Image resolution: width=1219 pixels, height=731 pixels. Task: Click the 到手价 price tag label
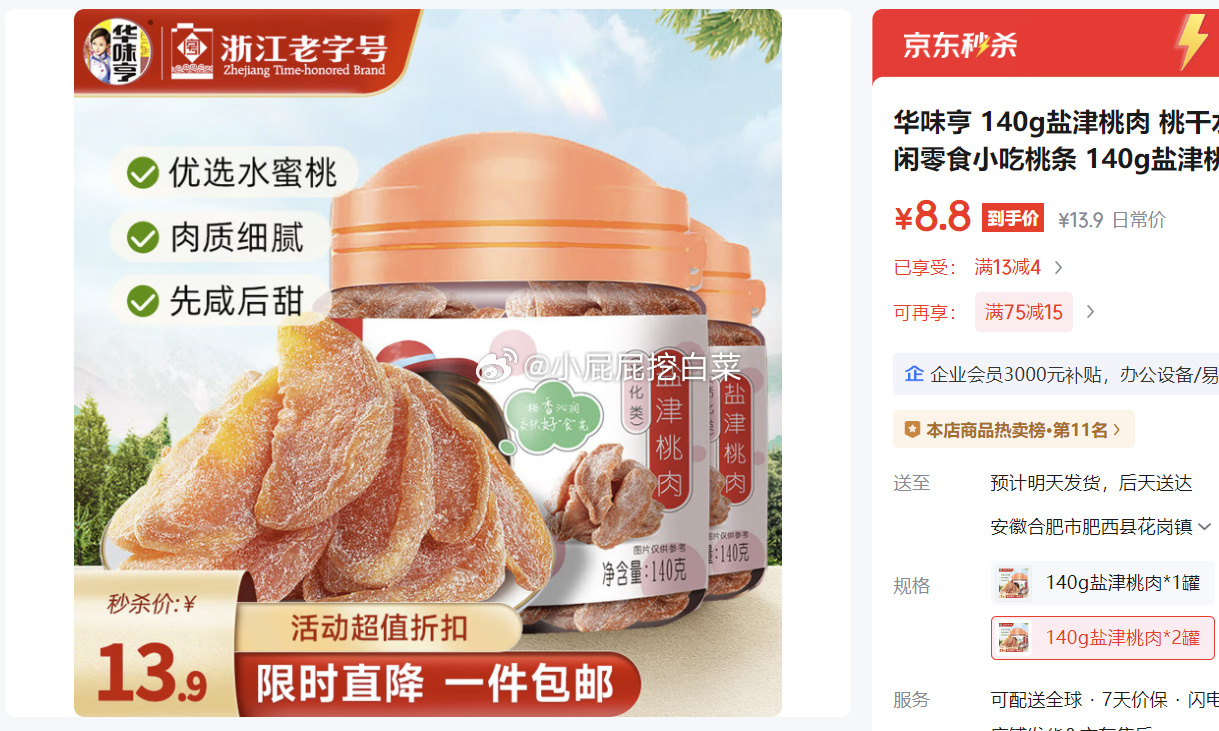point(1013,218)
